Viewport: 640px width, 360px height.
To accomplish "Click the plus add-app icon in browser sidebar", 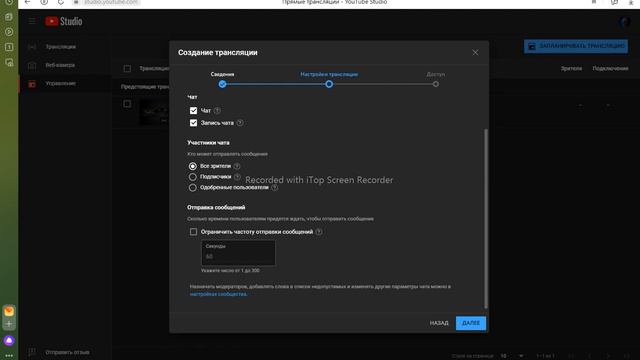I will [x=9, y=324].
